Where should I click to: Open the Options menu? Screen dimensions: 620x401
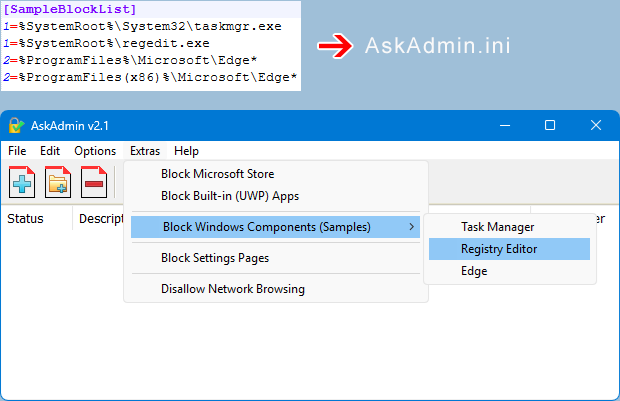pyautogui.click(x=95, y=151)
